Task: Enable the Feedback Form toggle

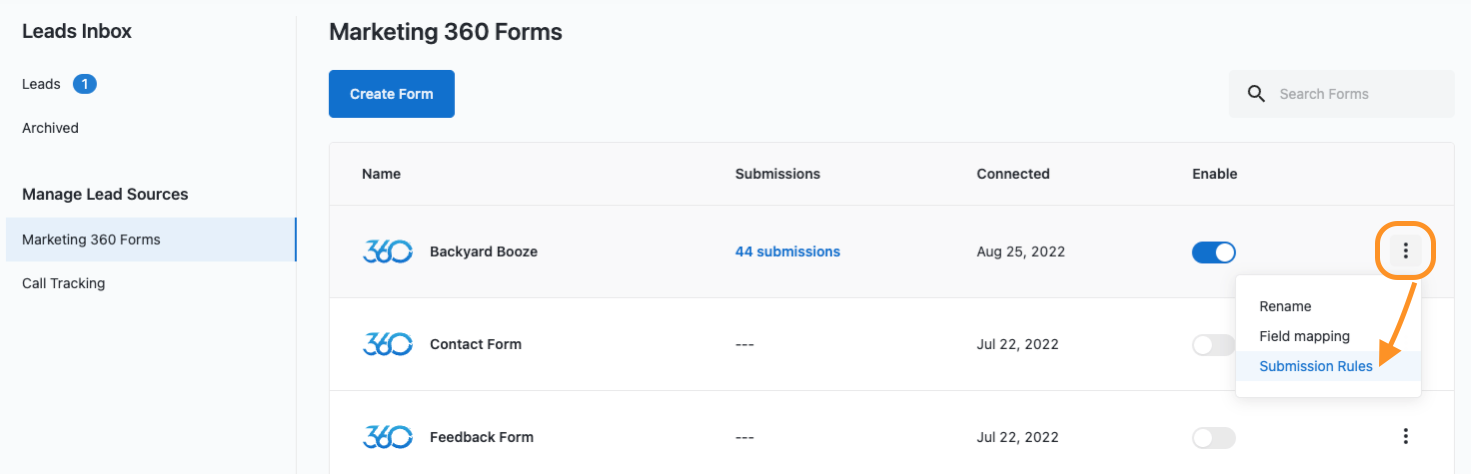Action: coord(1213,438)
